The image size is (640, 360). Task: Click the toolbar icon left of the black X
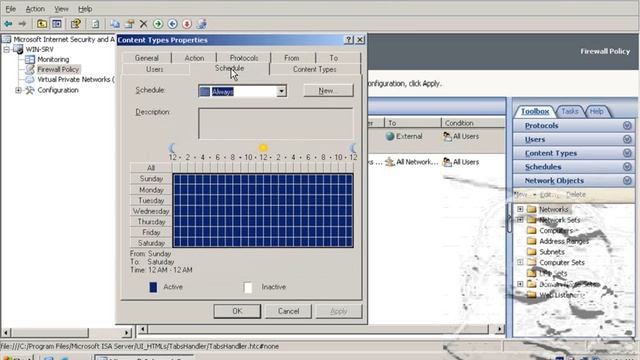click(x=129, y=24)
